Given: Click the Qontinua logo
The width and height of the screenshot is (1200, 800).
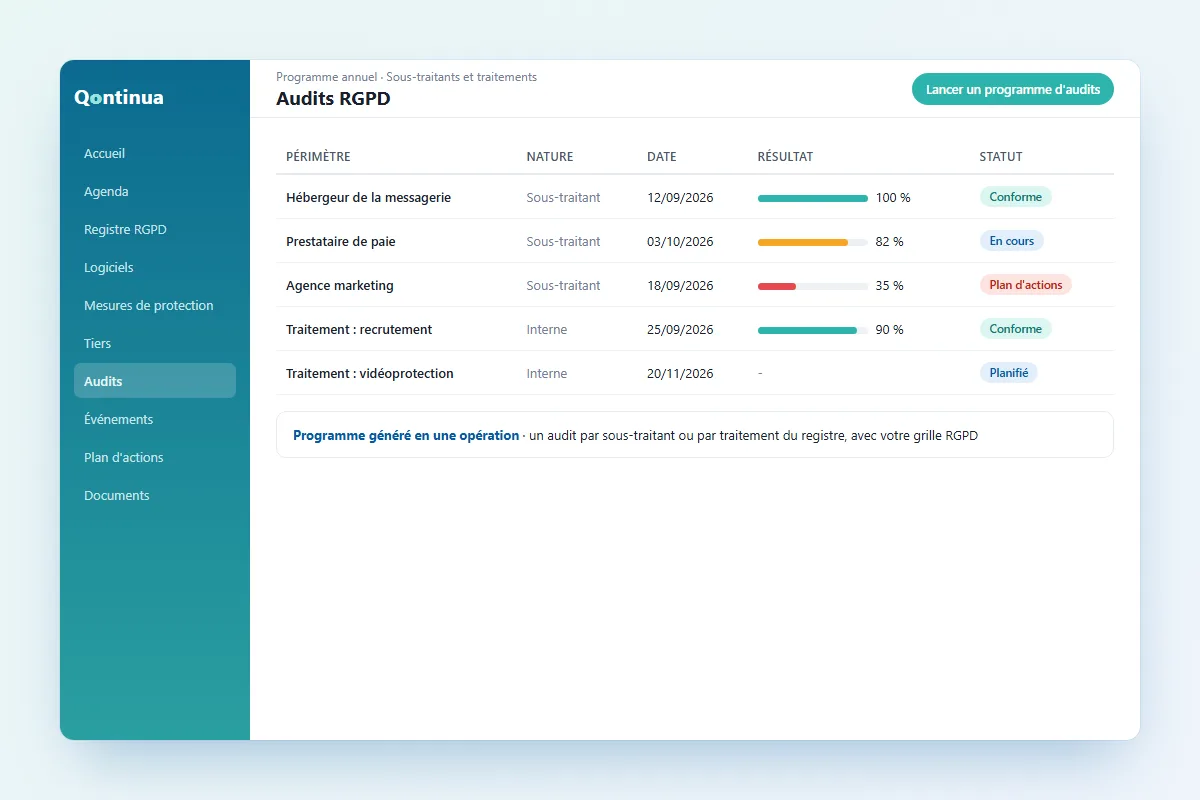Looking at the screenshot, I should click(x=118, y=97).
